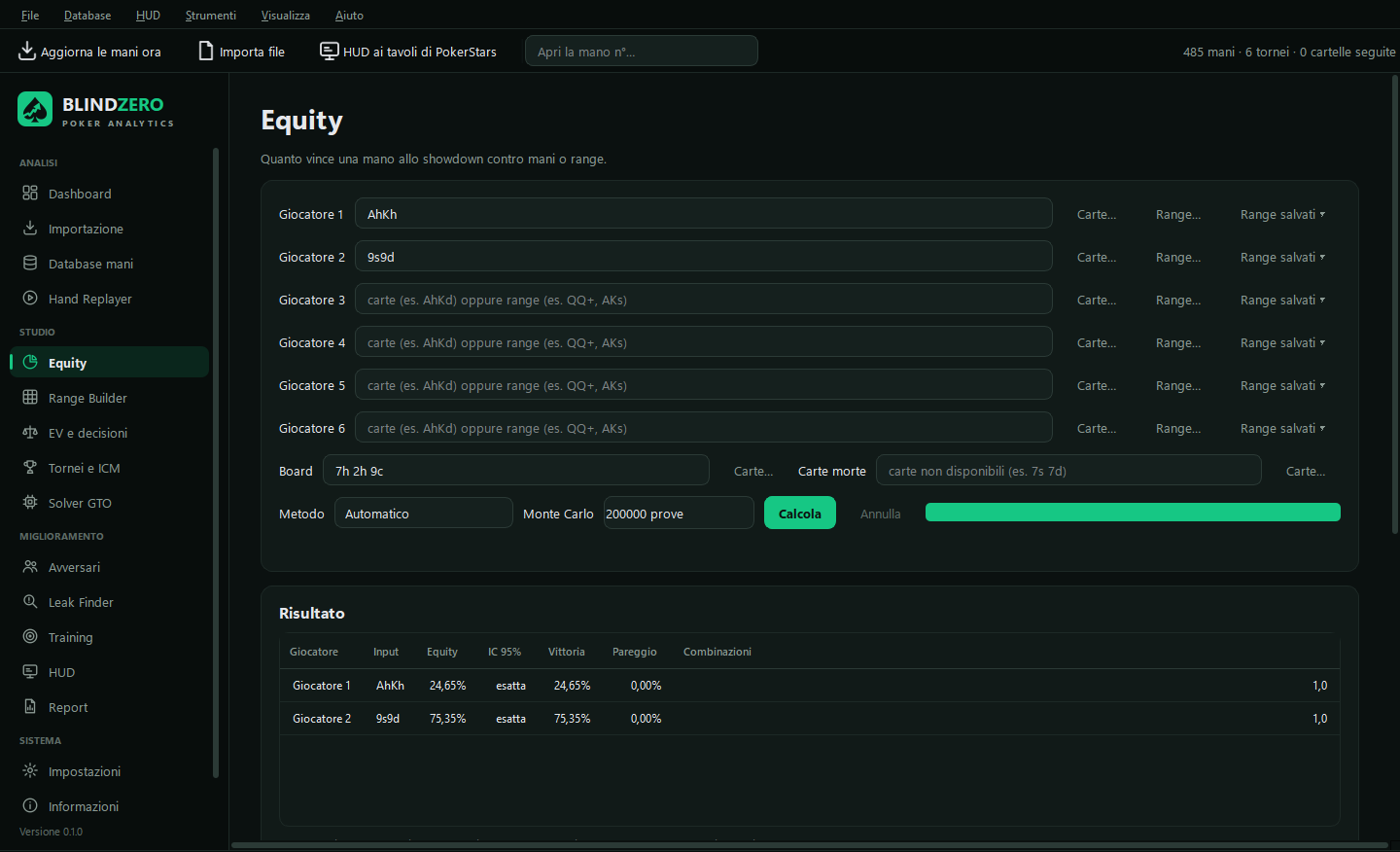Click the Board input with 7h 2h 9c
Image resolution: width=1400 pixels, height=852 pixels.
516,470
